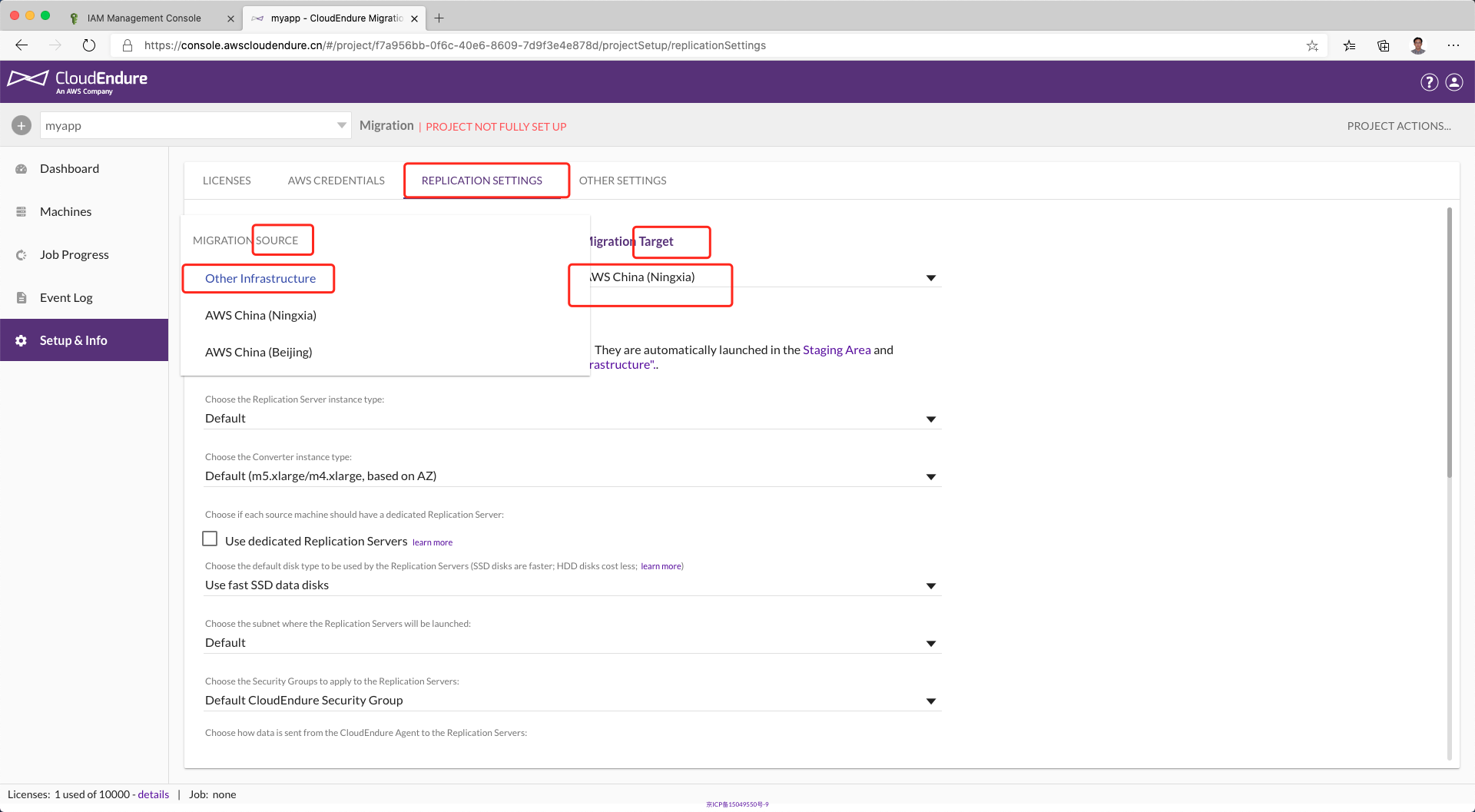Open Job Progress in the sidebar

(x=74, y=255)
